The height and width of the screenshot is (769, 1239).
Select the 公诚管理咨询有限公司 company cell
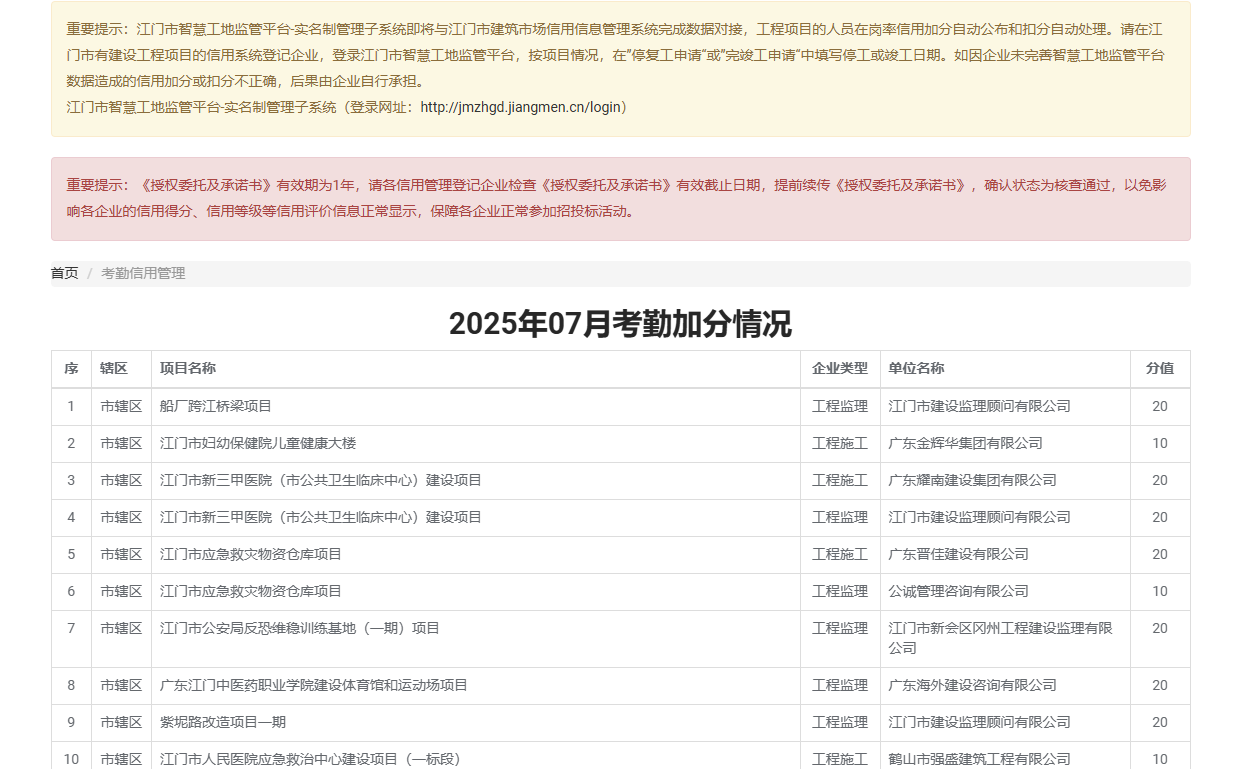[x=1006, y=591]
